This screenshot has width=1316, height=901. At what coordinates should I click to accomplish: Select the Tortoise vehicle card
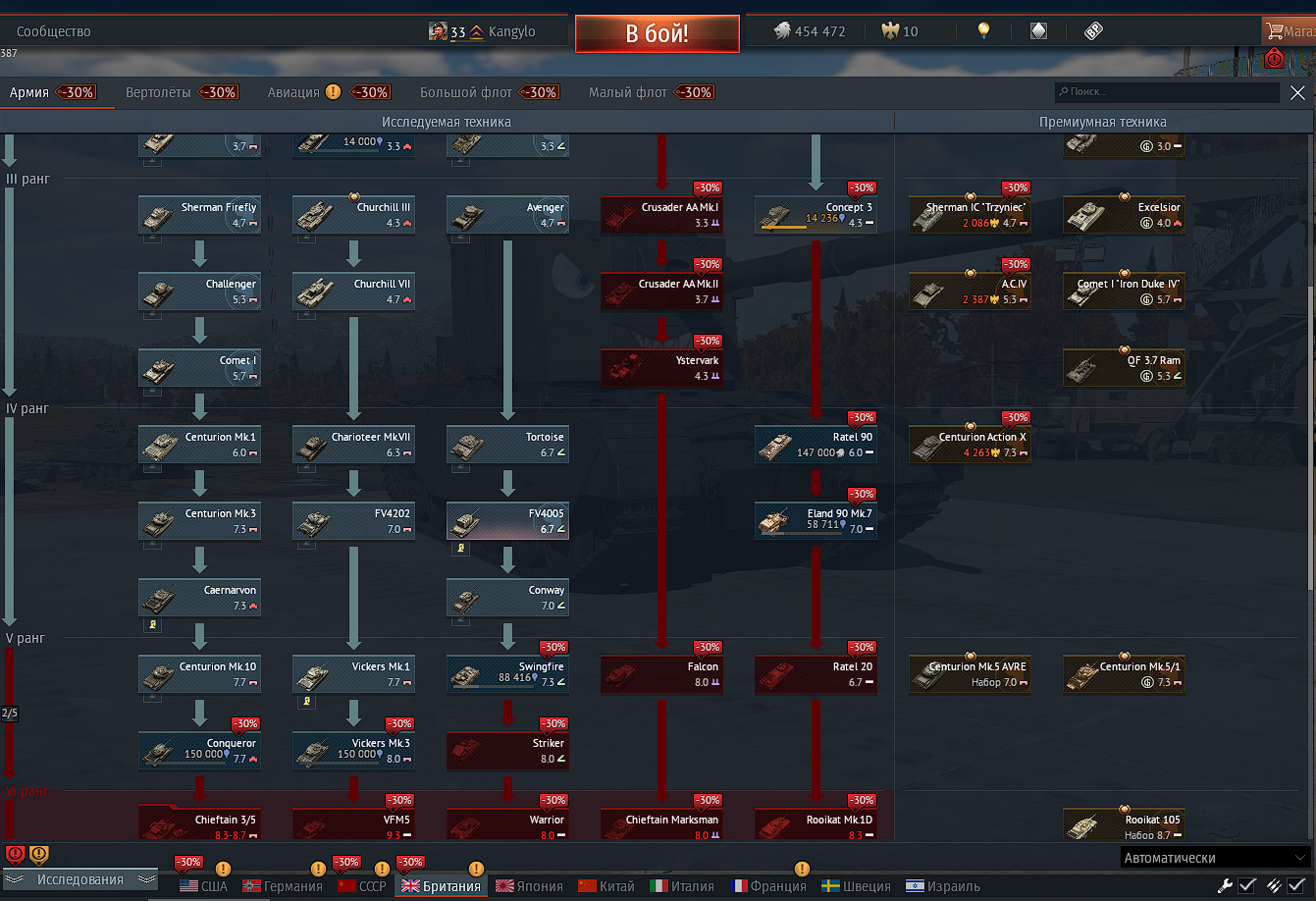click(x=507, y=445)
